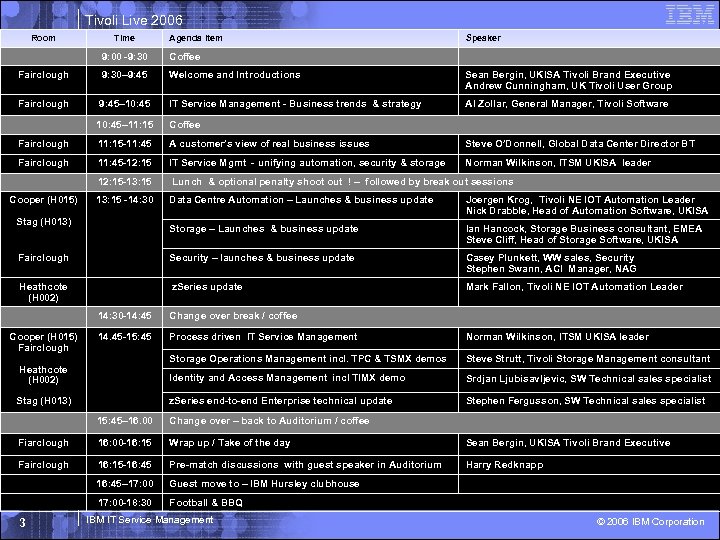Select 'Srdjan Ljubisavljevic, SW Technical sales specialist'
This screenshot has height=540, width=720.
pos(589,379)
